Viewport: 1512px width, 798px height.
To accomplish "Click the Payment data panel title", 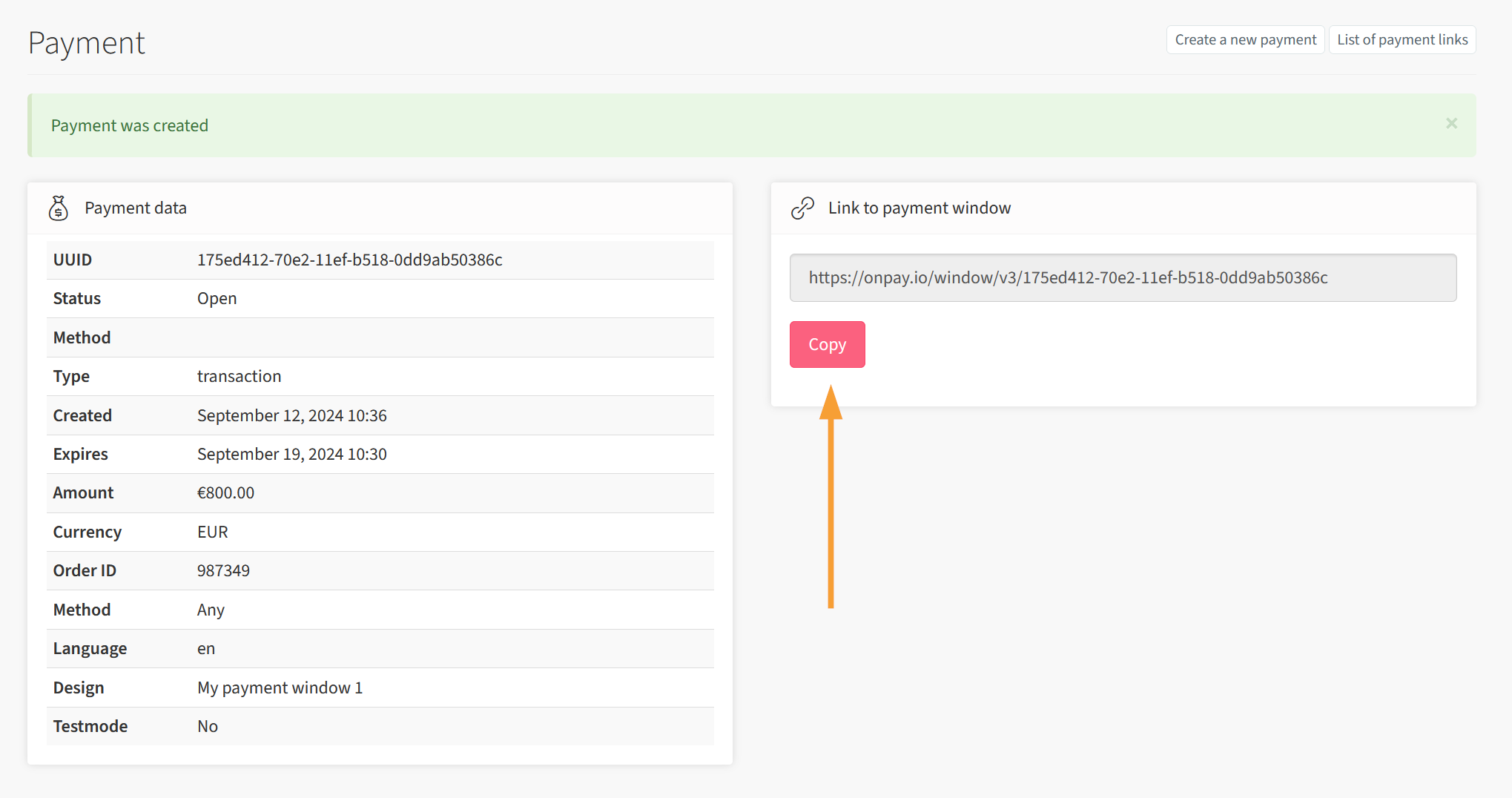I will point(136,208).
